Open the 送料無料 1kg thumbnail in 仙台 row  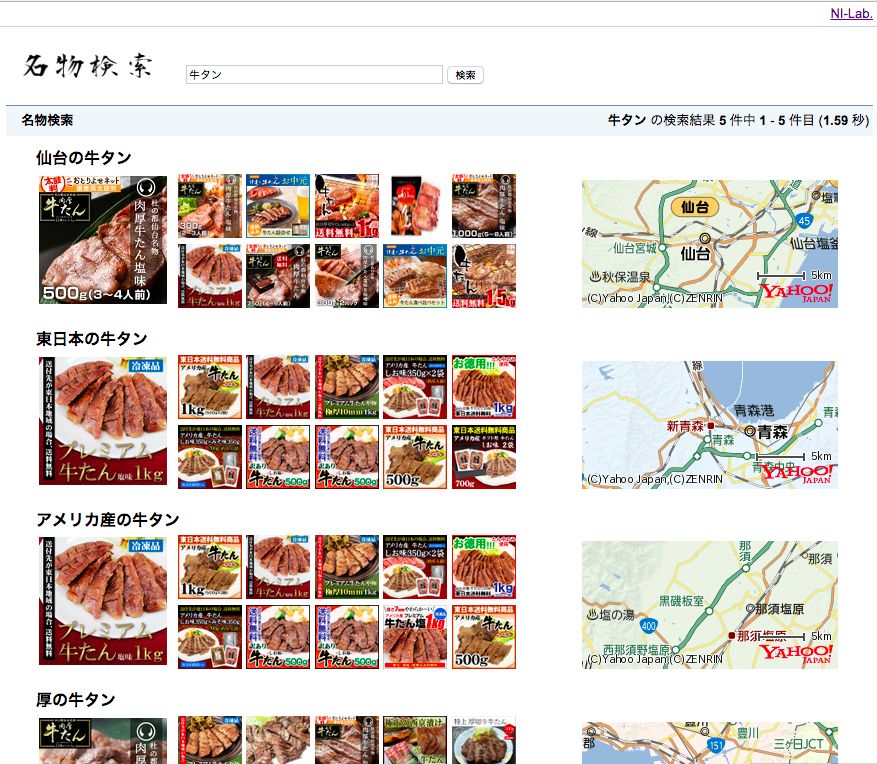pyautogui.click(x=347, y=206)
